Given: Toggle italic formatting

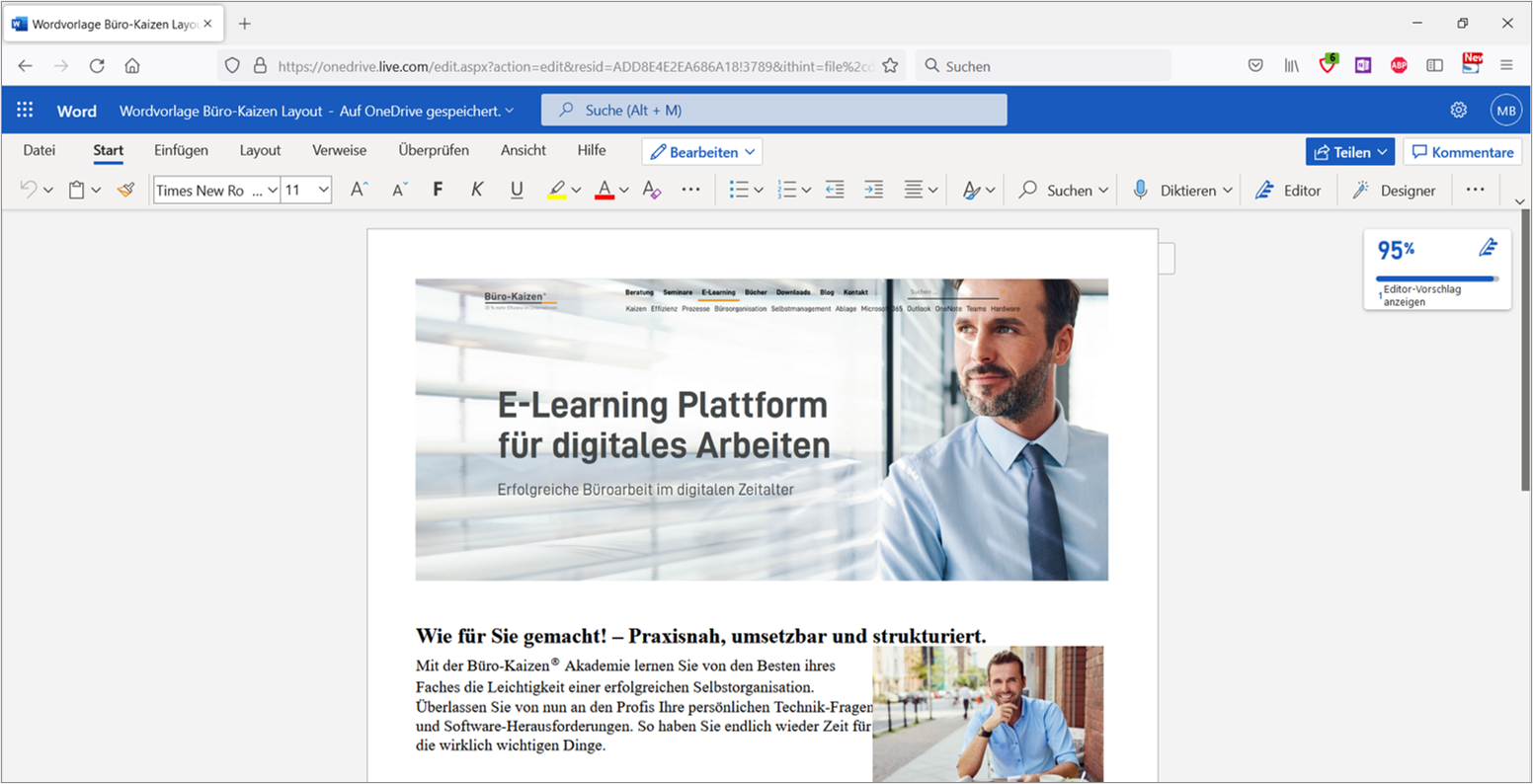Looking at the screenshot, I should [477, 190].
